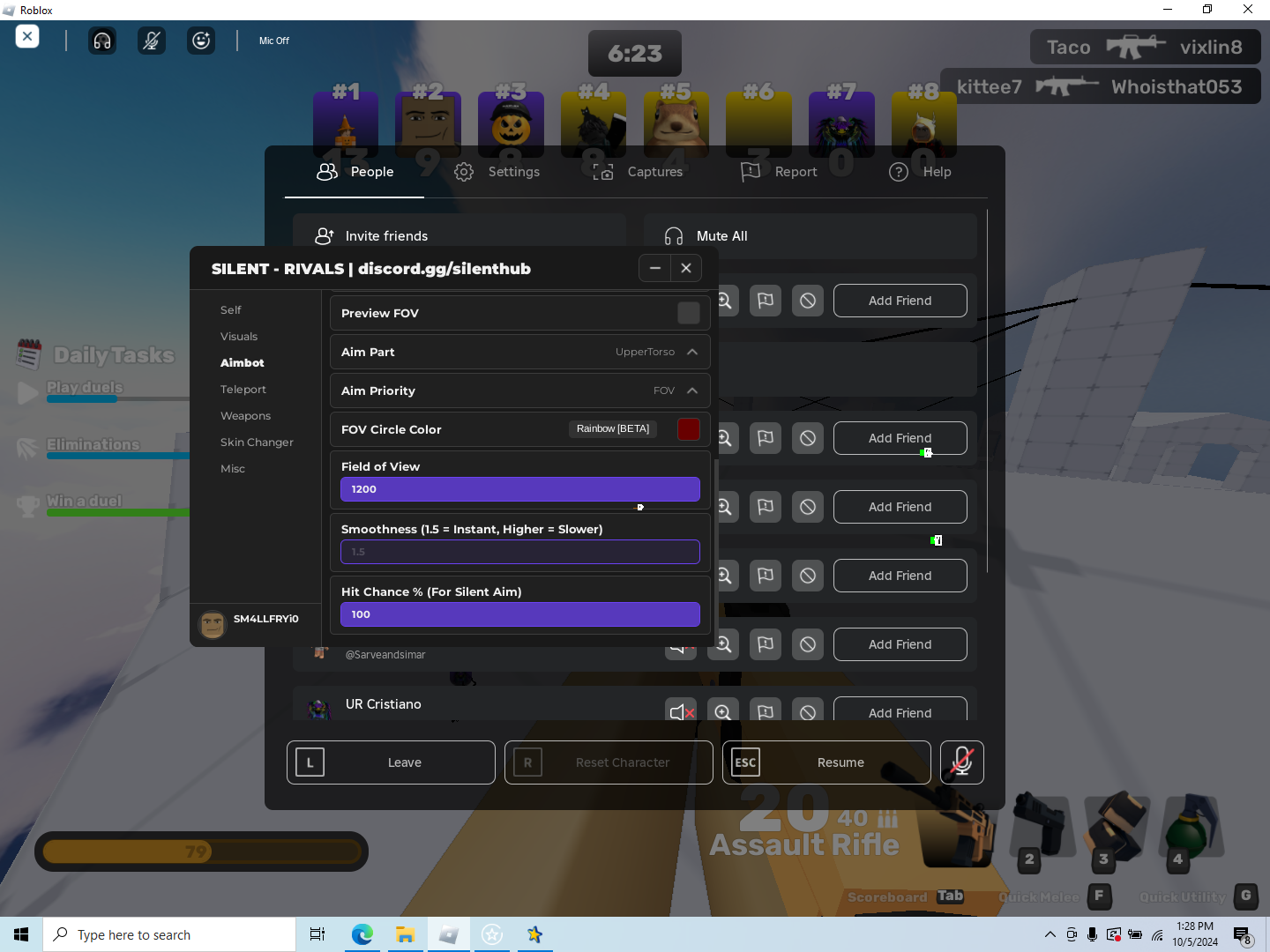
Task: Click Mute All
Action: 811,236
